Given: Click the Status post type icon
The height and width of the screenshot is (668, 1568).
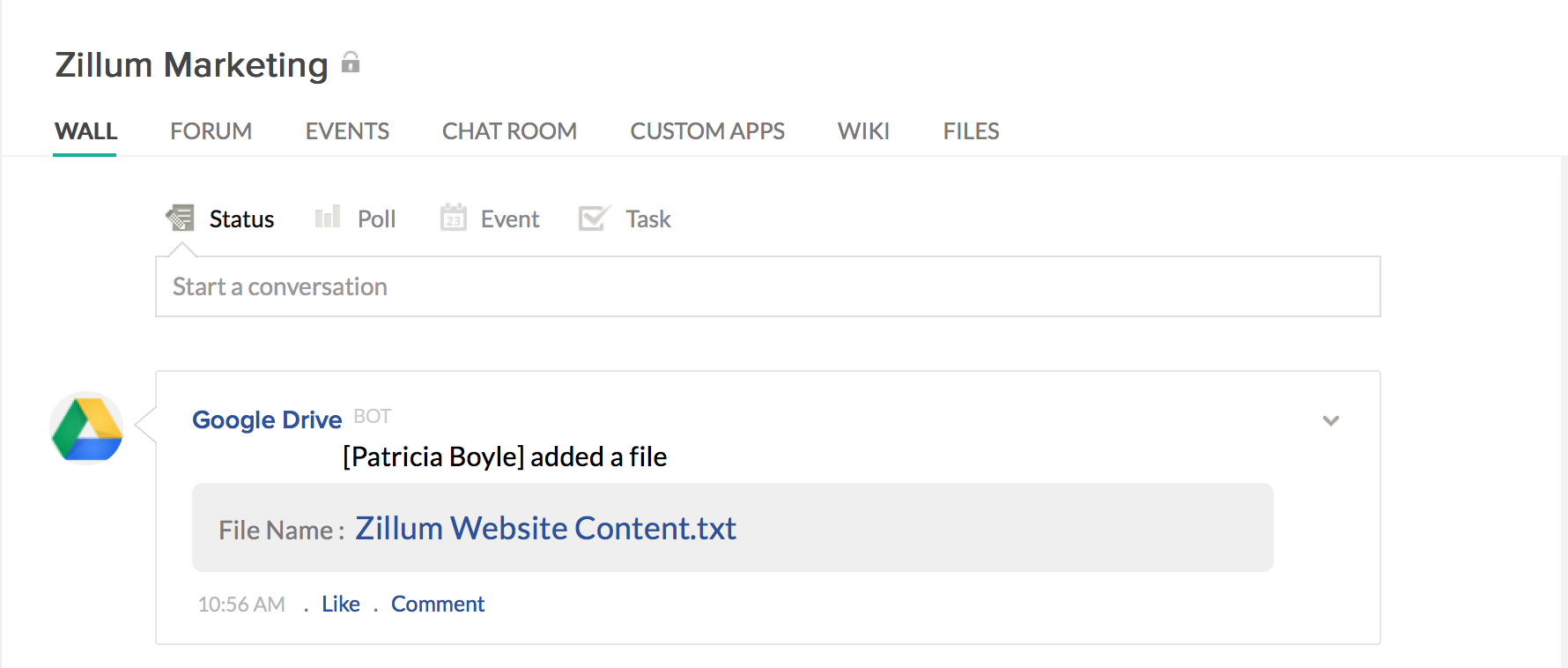Looking at the screenshot, I should 181,218.
